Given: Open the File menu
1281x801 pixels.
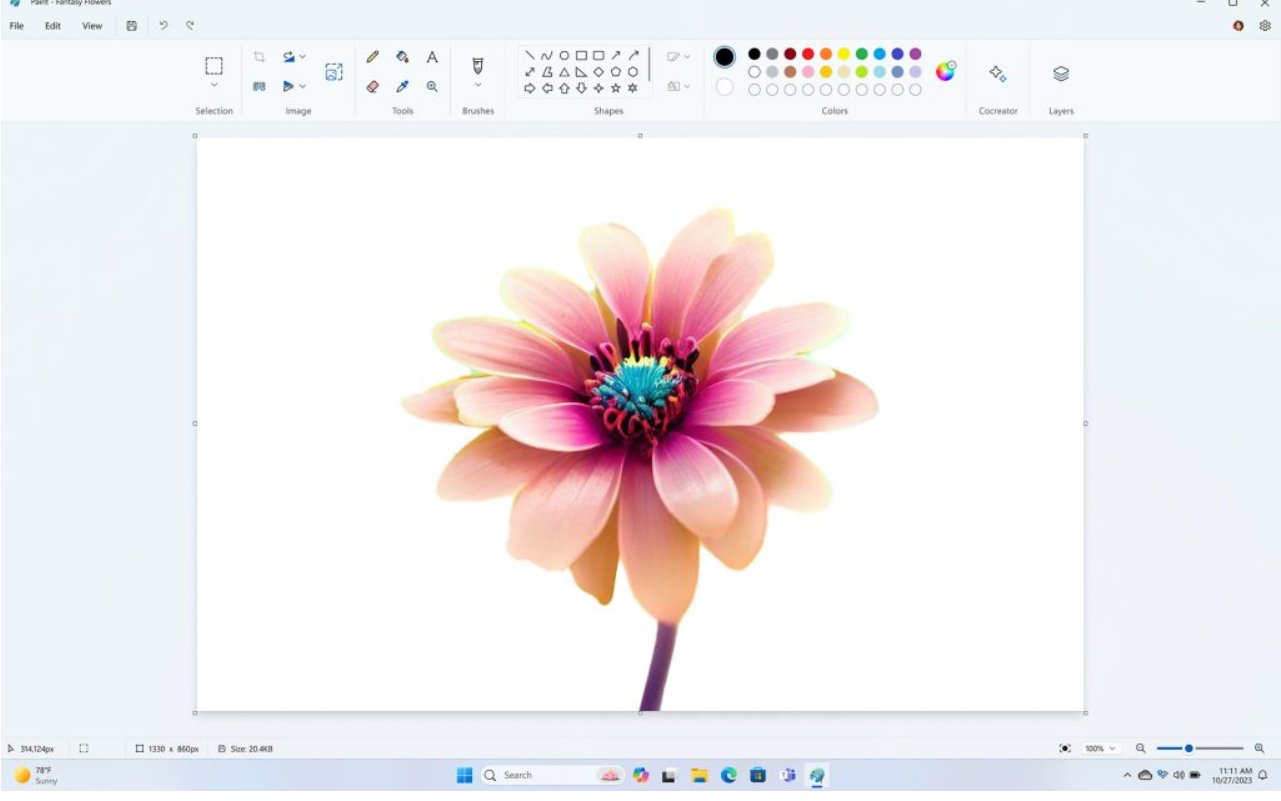Looking at the screenshot, I should [x=17, y=26].
